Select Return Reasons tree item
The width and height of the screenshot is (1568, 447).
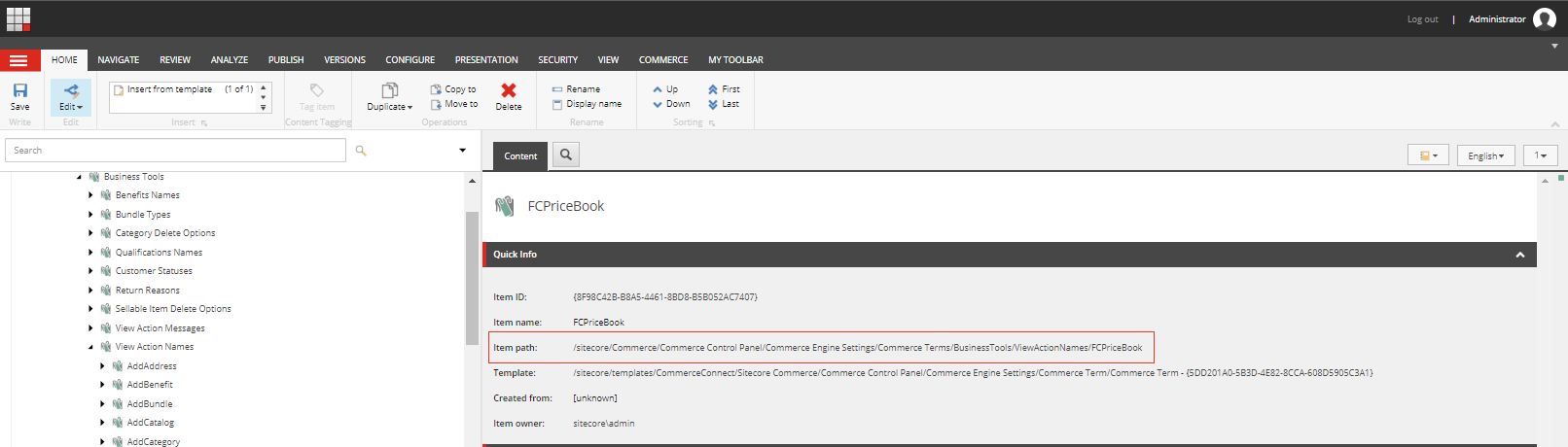148,291
